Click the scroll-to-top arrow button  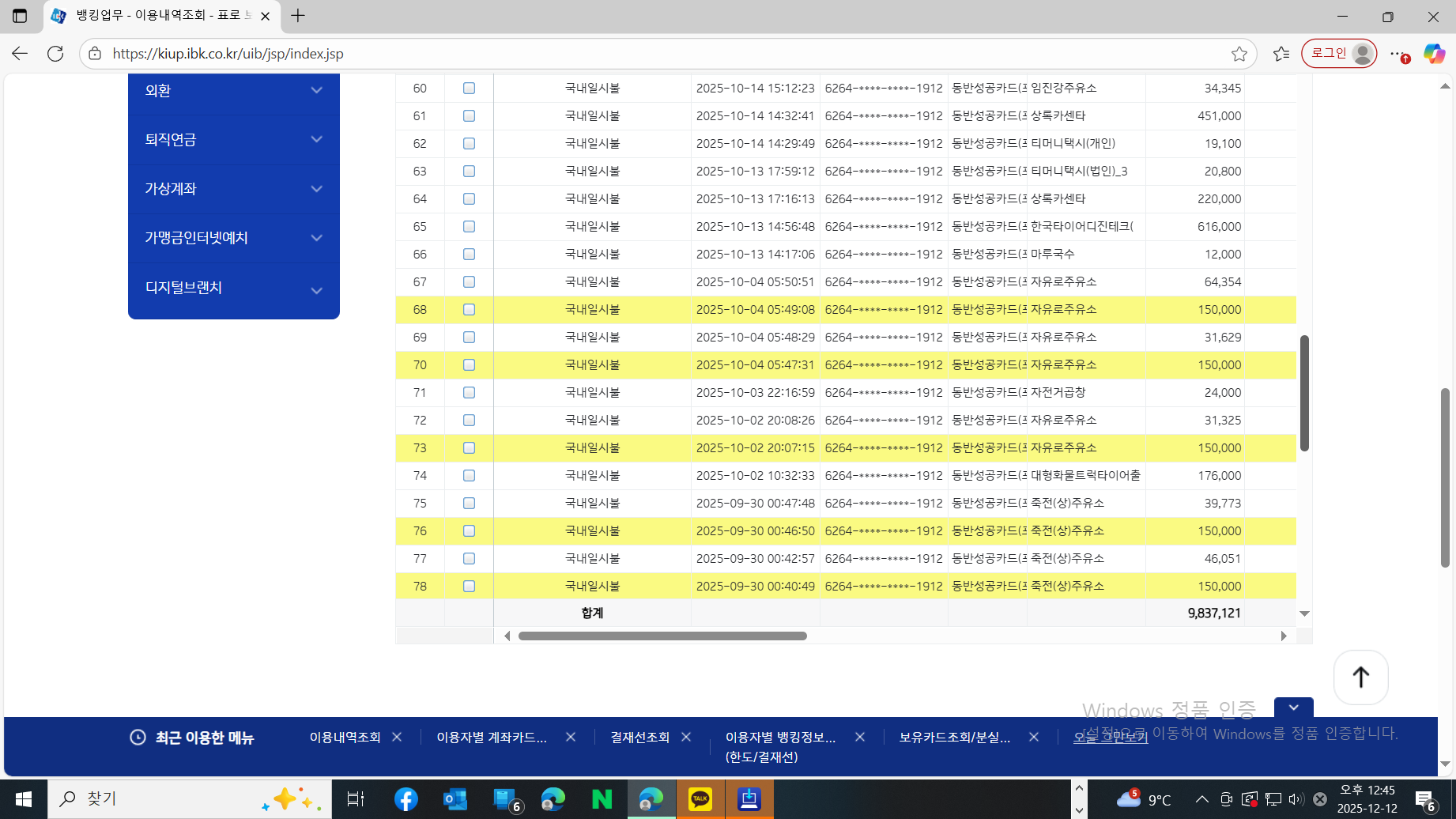coord(1360,677)
